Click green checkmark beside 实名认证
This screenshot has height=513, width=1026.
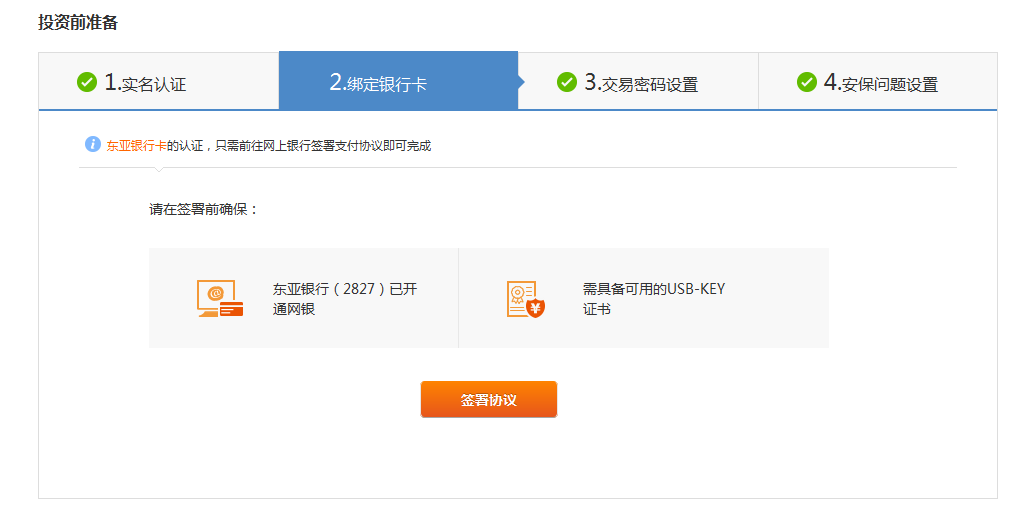[87, 82]
